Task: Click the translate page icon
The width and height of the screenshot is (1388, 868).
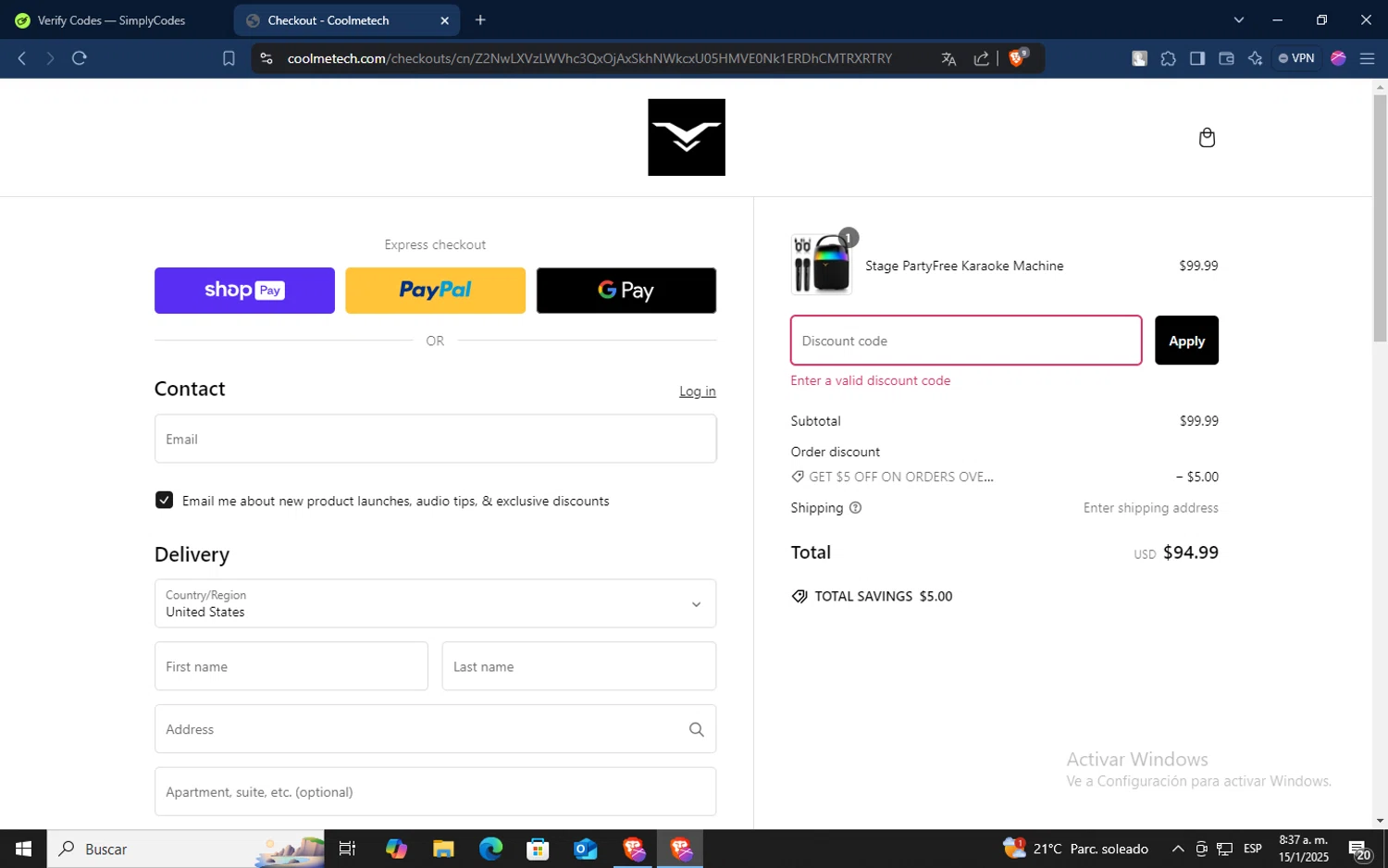Action: coord(948,58)
